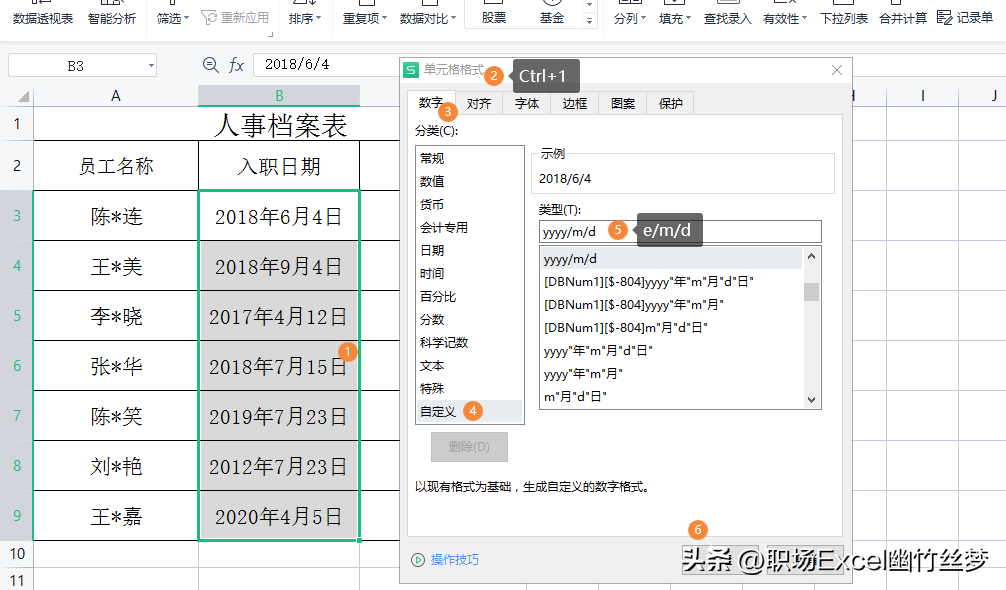This screenshot has height=590, width=1006.
Task: Open the 分列 split columns dropdown
Action: tap(629, 18)
